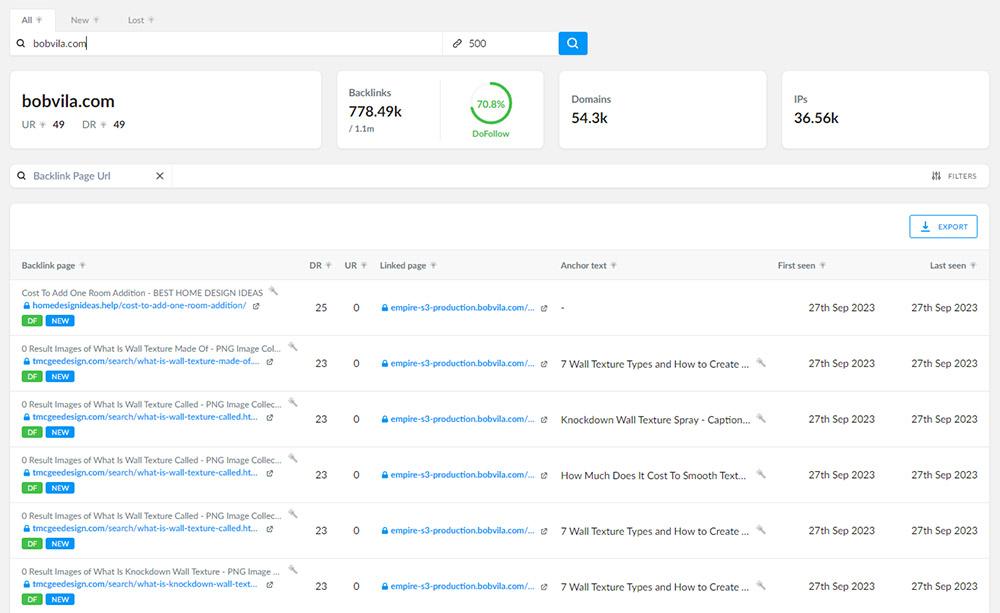Open homedesignideas.help cost-to-add-one-room-addition link
The image size is (1000, 613).
pos(139,306)
